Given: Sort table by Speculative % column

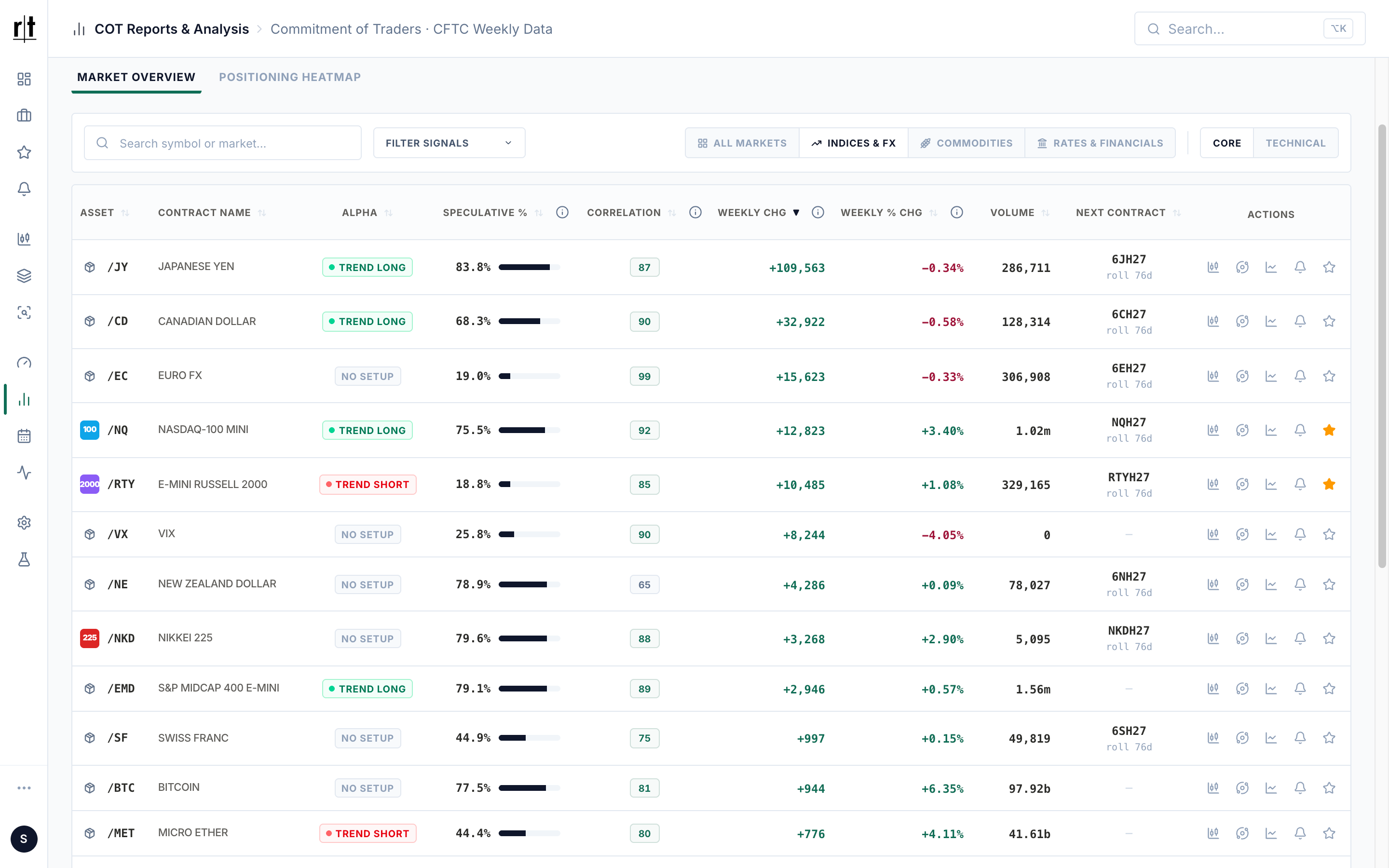Looking at the screenshot, I should click(x=493, y=212).
